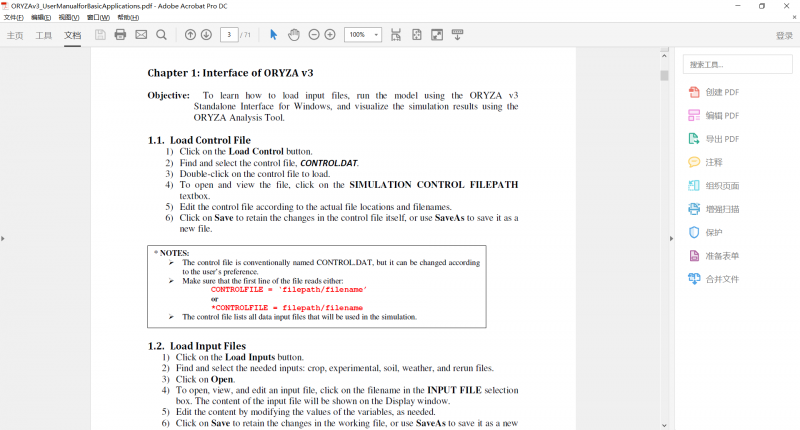Click the 登录 sign-in button
800x430 pixels.
[784, 35]
